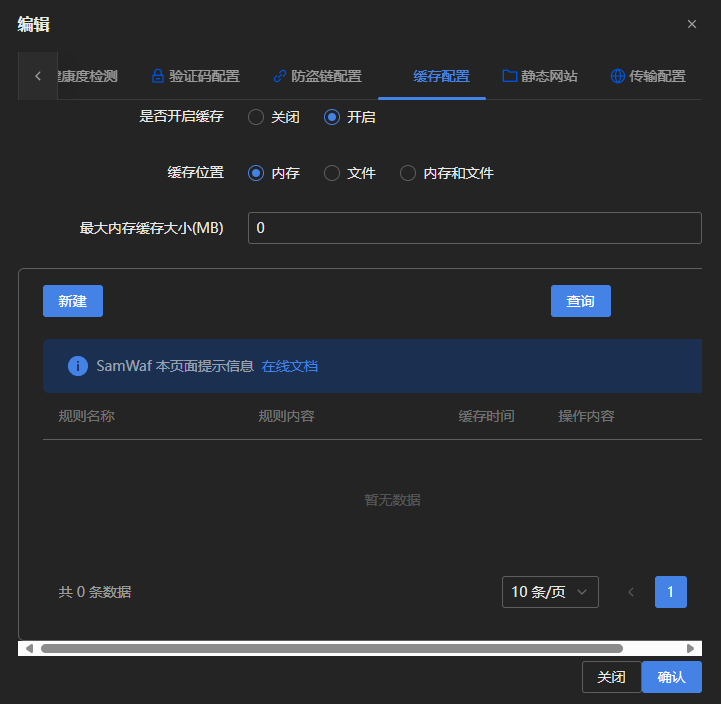
Task: Close the edit dialog with the X icon
Action: [x=692, y=24]
